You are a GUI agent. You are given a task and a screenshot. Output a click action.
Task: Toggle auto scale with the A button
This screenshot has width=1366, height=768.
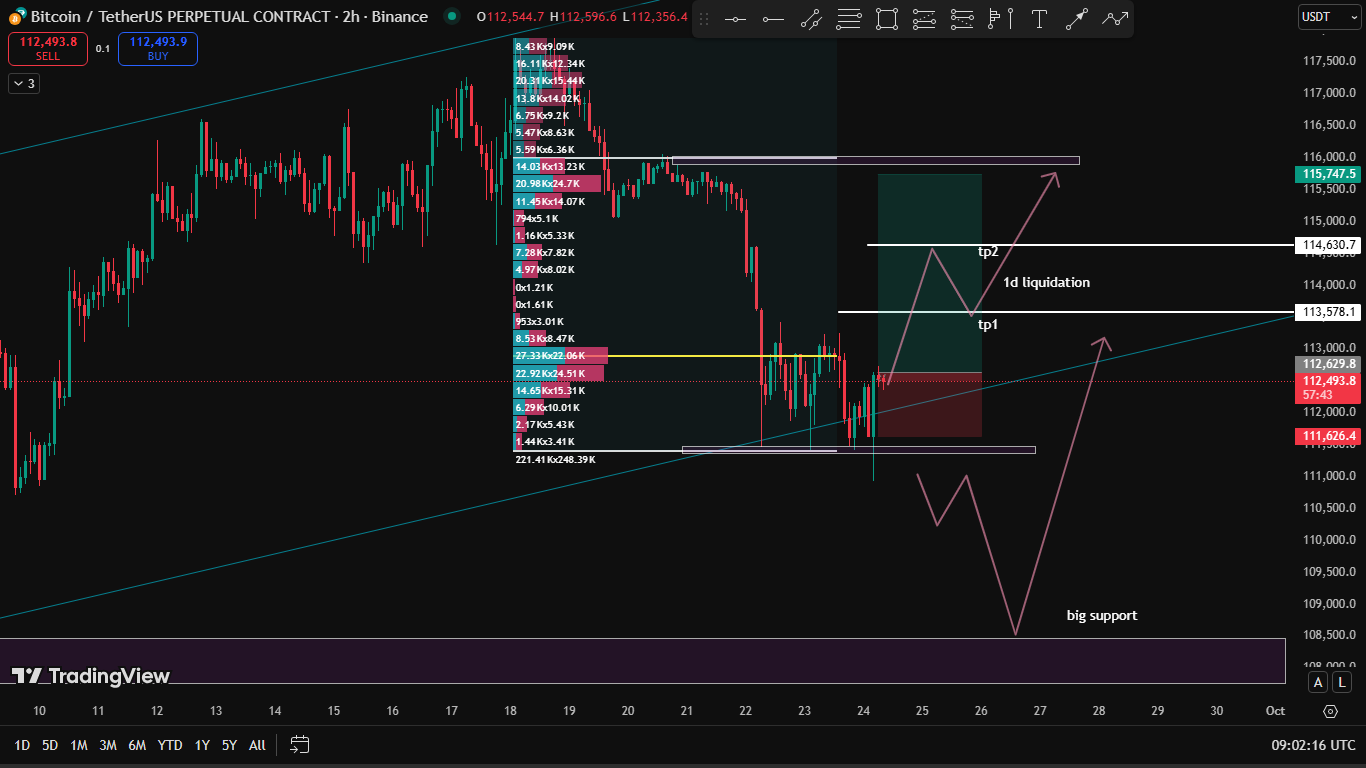click(x=1318, y=682)
